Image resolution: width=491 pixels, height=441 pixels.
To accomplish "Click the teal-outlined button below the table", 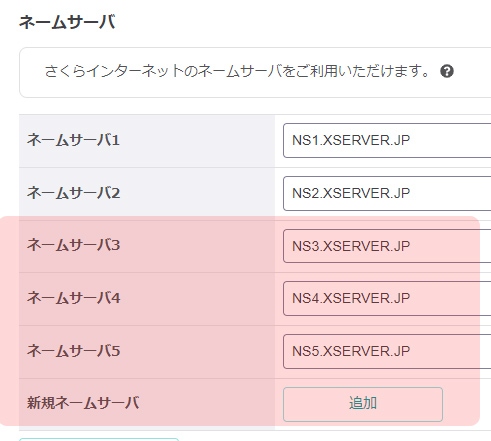I will coord(99,439).
